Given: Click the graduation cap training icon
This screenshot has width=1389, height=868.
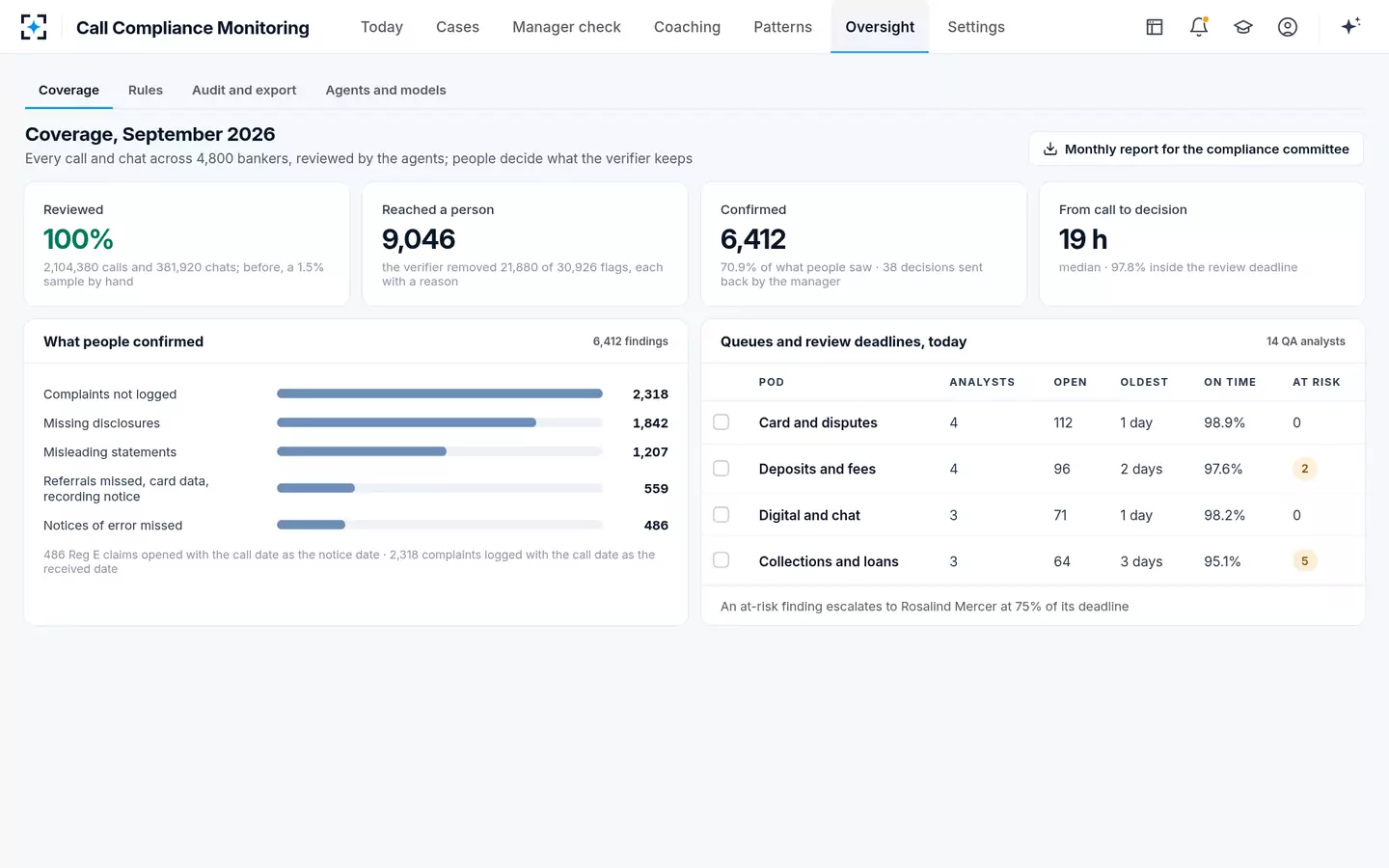Looking at the screenshot, I should click(x=1243, y=27).
